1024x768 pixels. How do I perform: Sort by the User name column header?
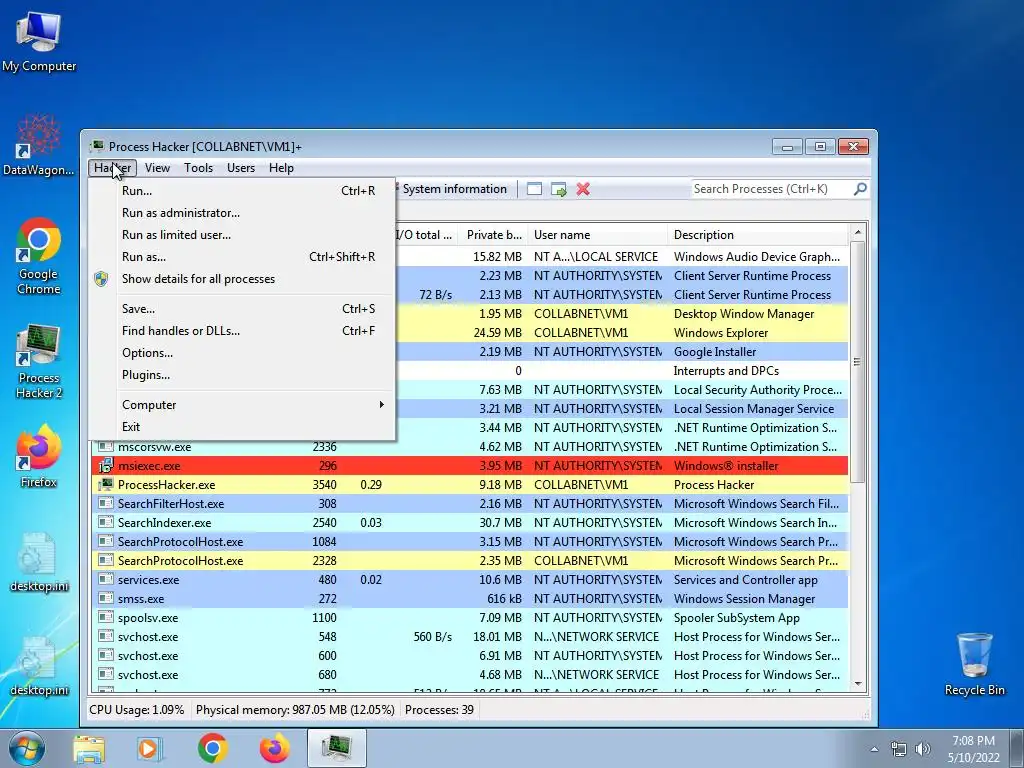click(x=597, y=235)
